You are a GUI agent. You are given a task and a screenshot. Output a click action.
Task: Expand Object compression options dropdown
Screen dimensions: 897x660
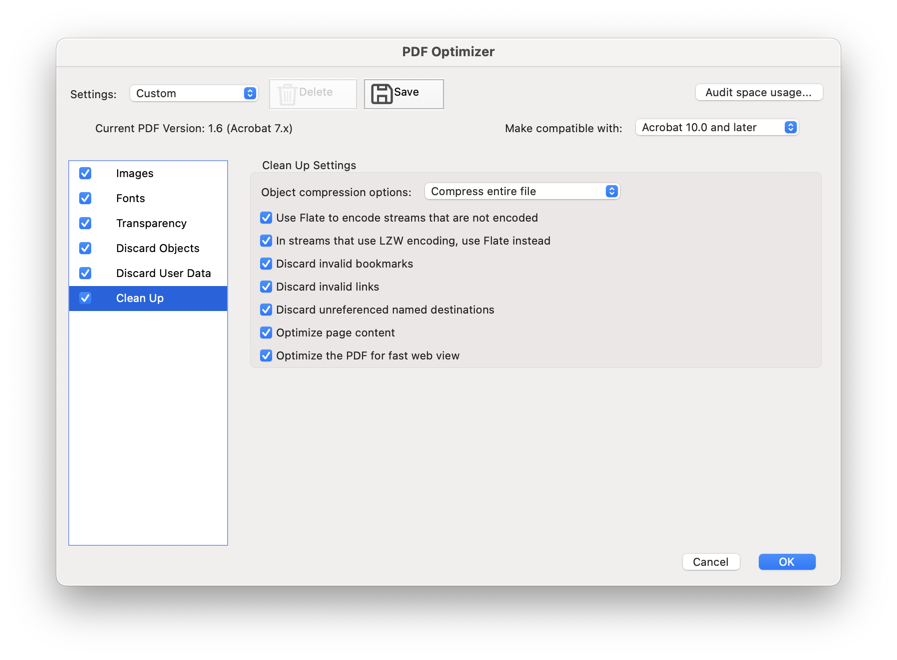click(x=522, y=192)
